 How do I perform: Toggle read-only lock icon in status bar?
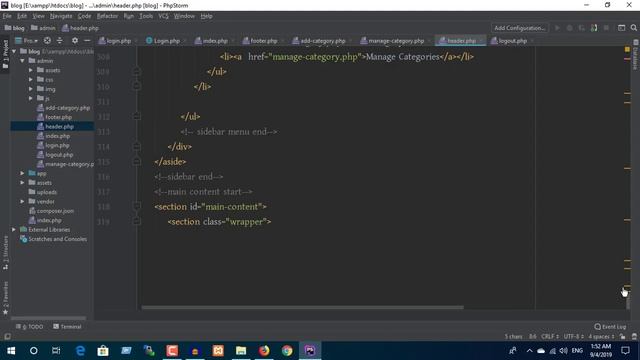[x=622, y=337]
